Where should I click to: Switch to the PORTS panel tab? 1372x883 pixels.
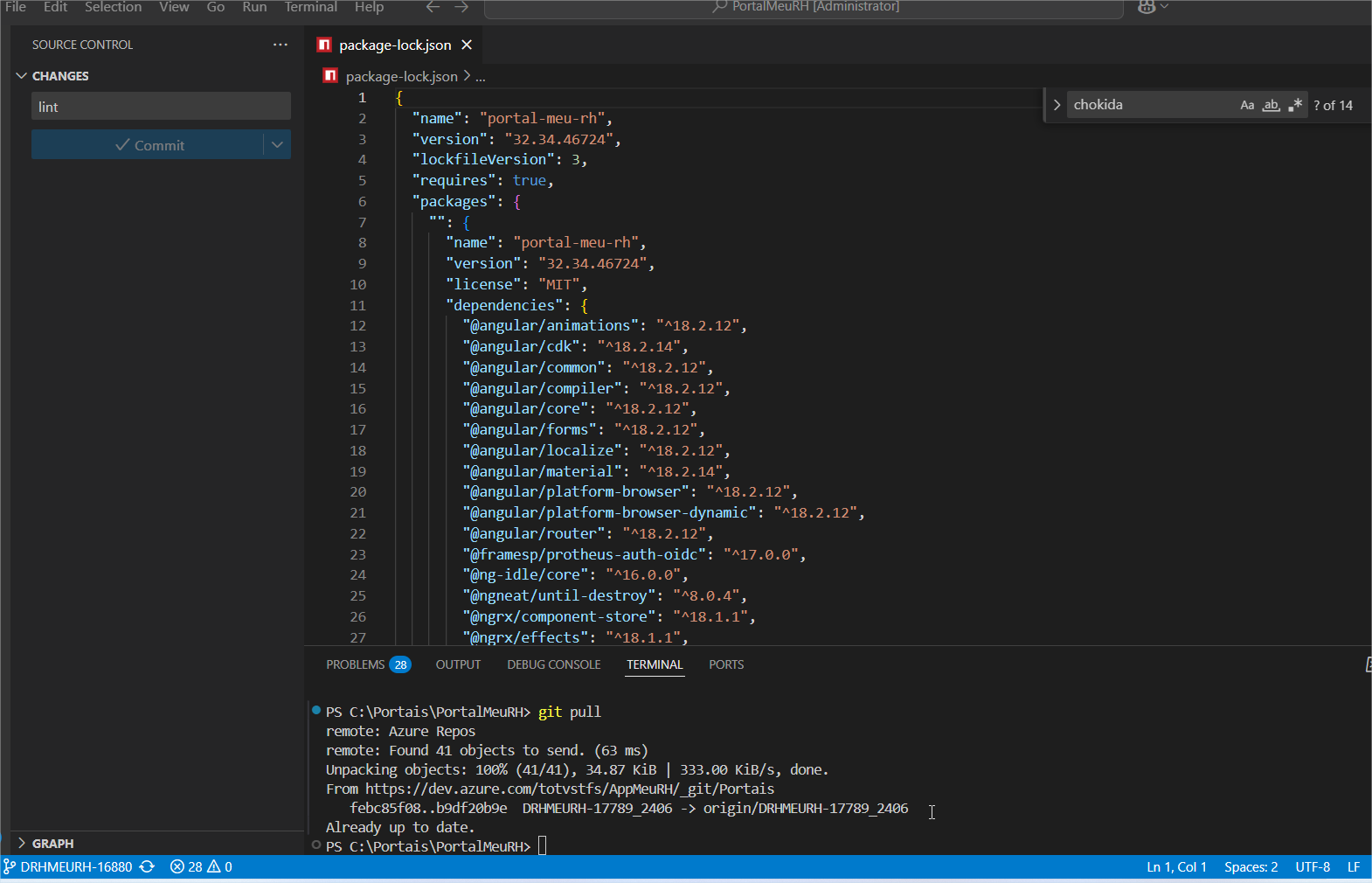(x=726, y=664)
